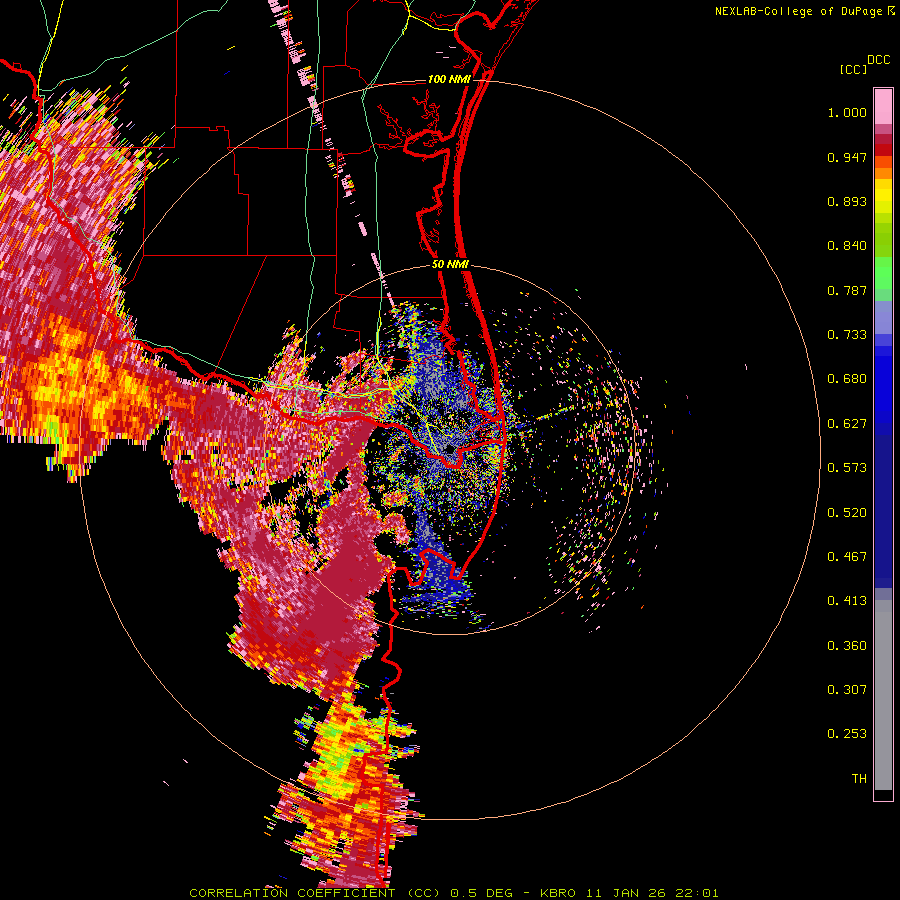The width and height of the screenshot is (900, 900).
Task: Click the 0.787 color scale value
Action: pyautogui.click(x=847, y=290)
